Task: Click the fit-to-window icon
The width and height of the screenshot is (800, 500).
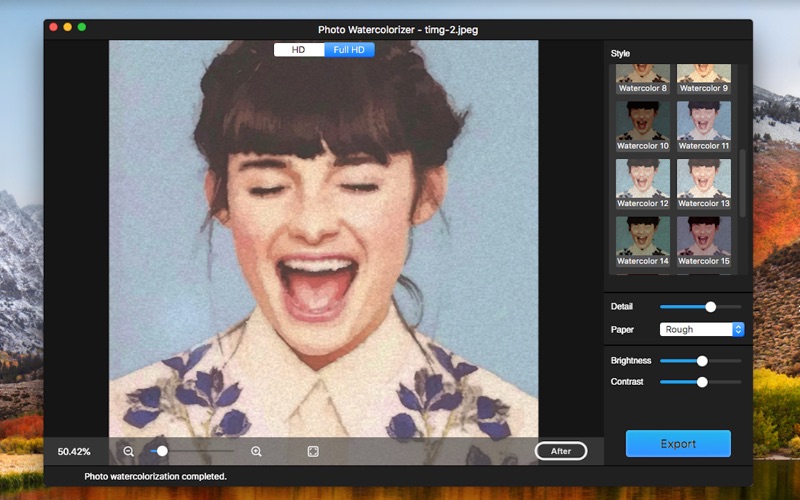Action: point(313,451)
